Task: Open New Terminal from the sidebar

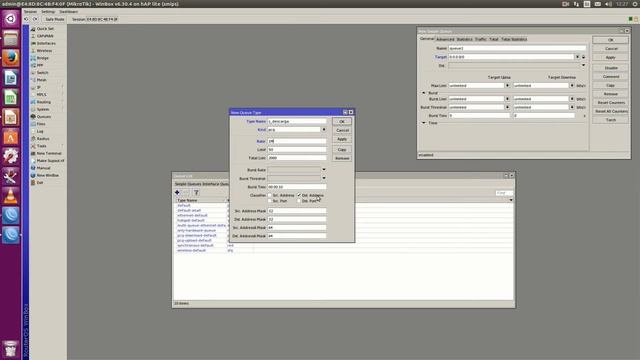Action: point(49,153)
